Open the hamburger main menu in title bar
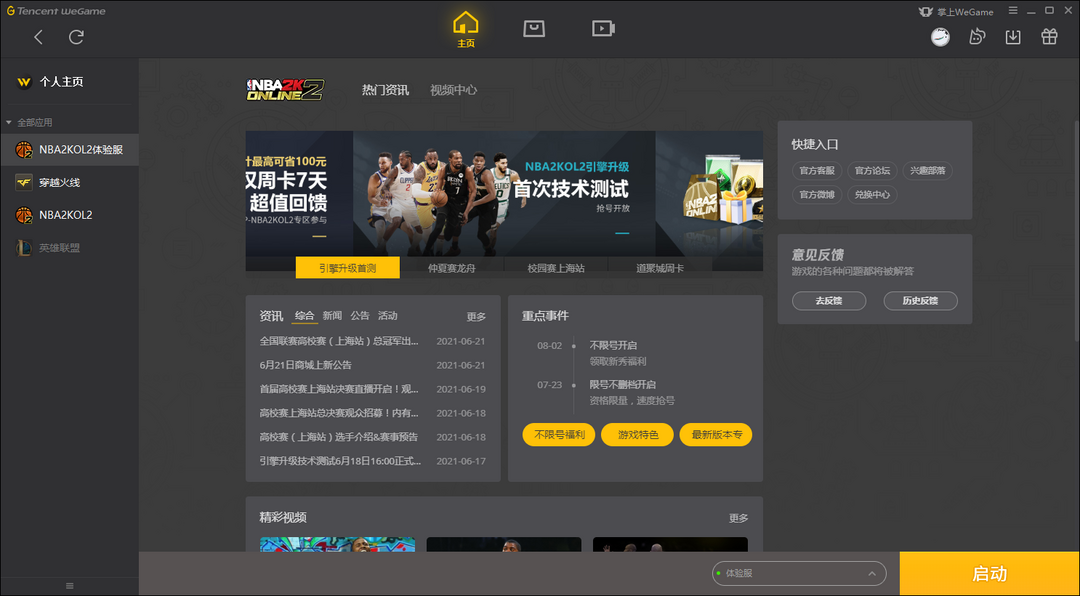This screenshot has width=1080, height=596. tap(1013, 10)
